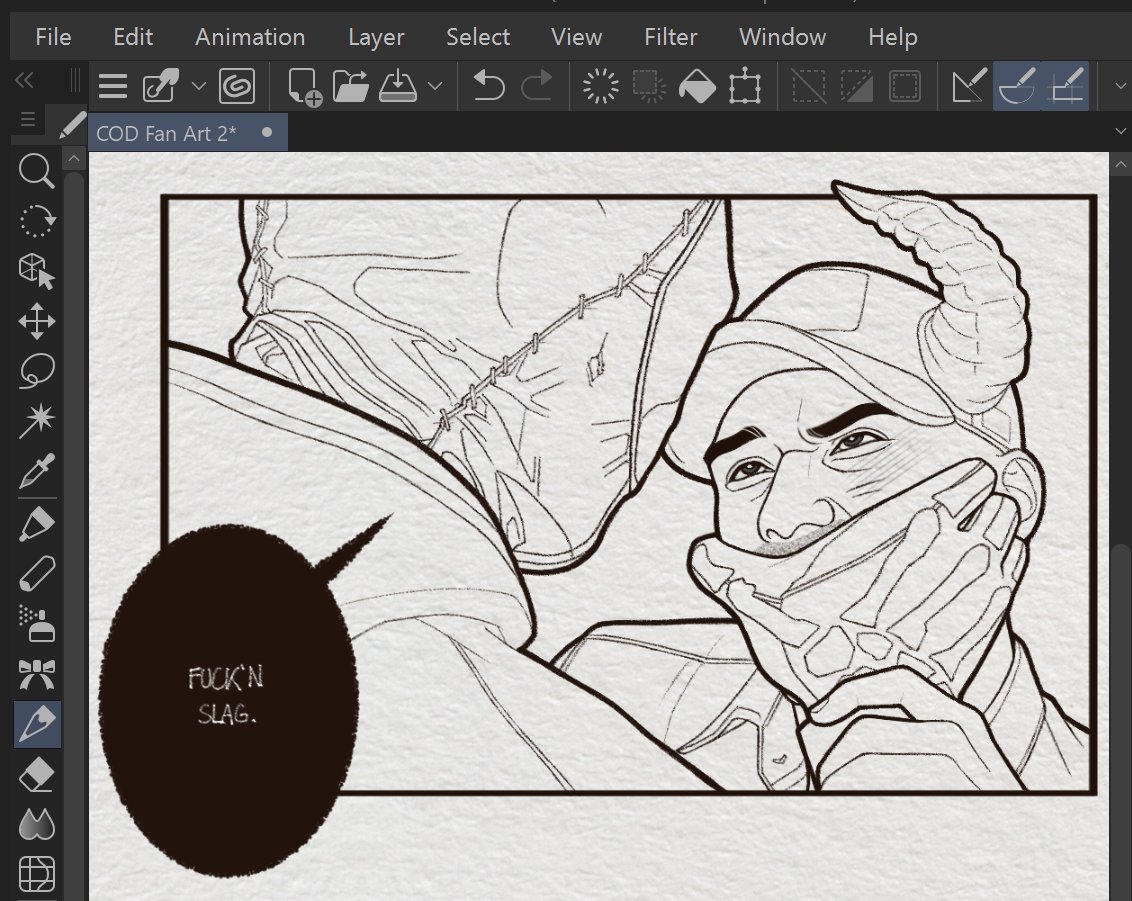Click the Deselect icon
This screenshot has height=901, width=1132.
coord(809,87)
